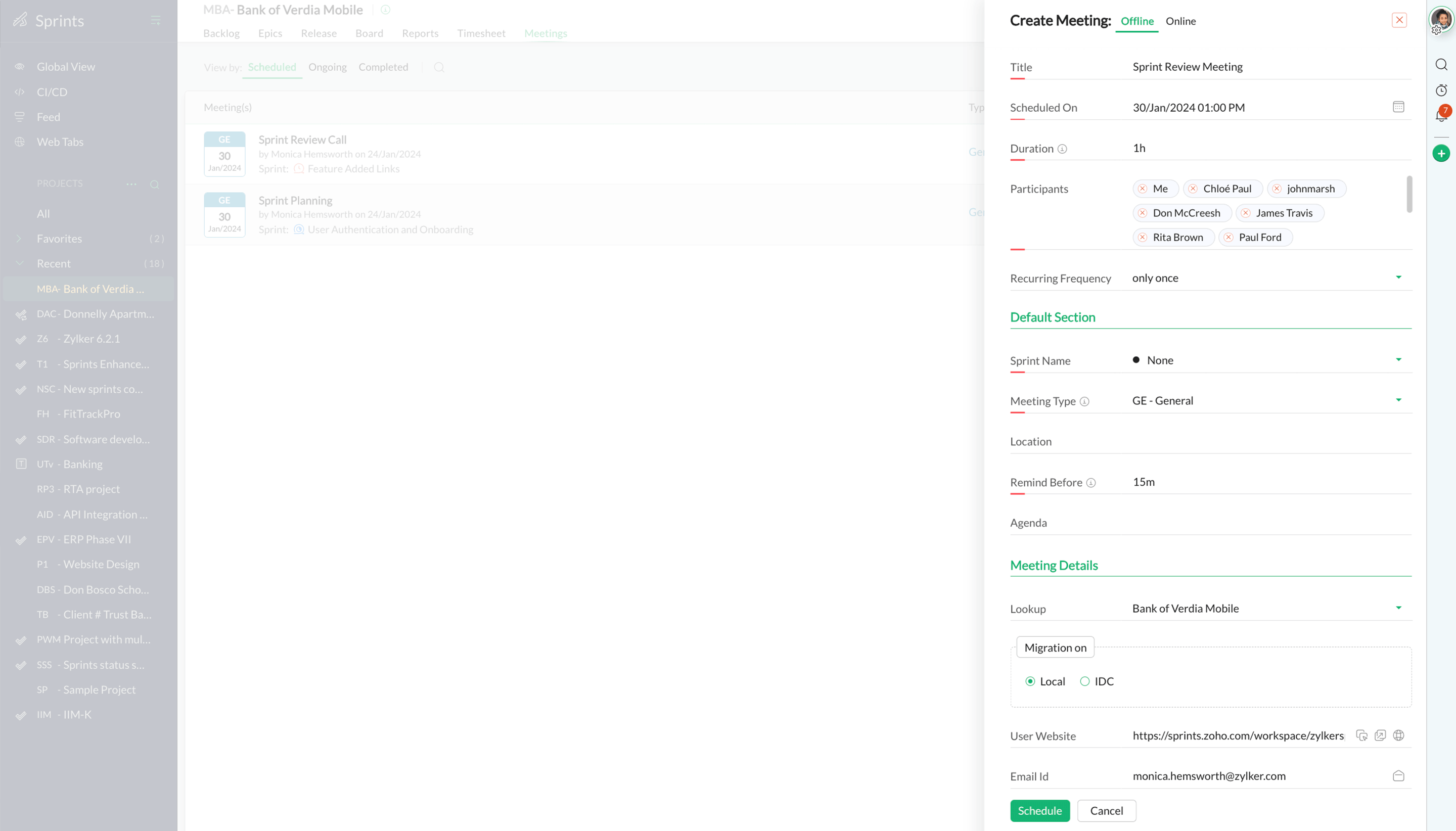Click the participants list scrollbar
Viewport: 1456px width, 831px height.
1408,194
